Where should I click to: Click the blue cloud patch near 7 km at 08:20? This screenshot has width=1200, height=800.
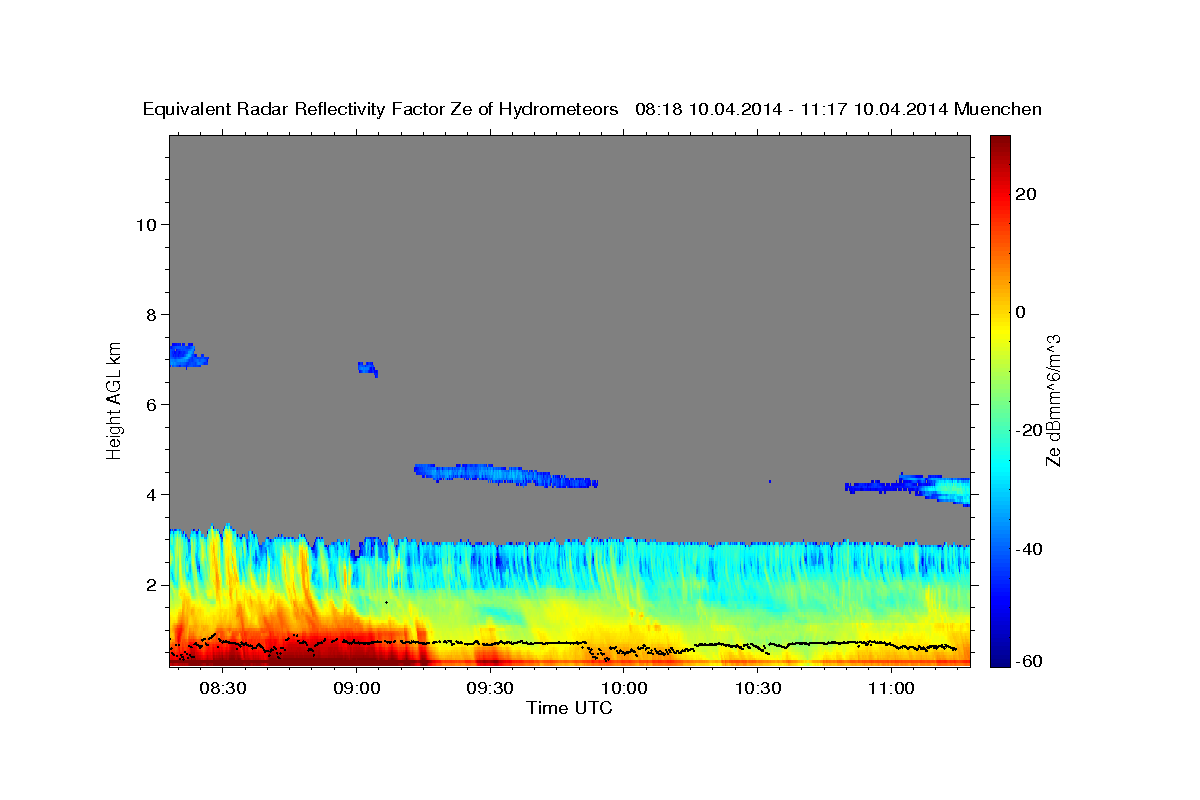[x=186, y=355]
